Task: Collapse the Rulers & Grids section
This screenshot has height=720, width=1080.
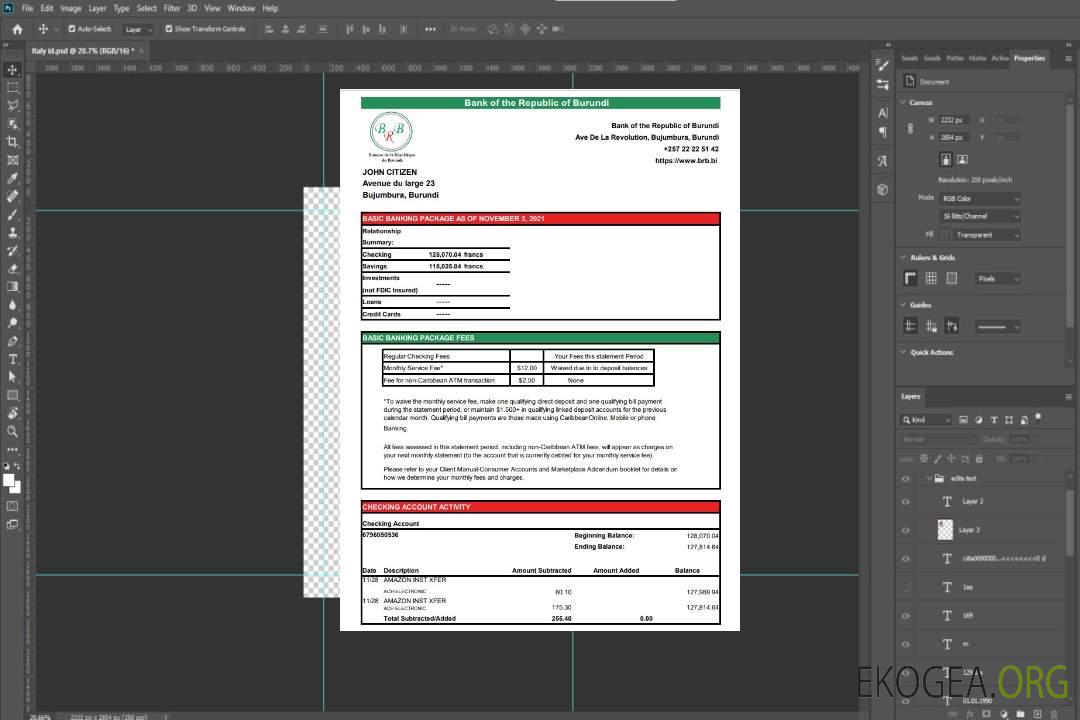Action: point(903,257)
